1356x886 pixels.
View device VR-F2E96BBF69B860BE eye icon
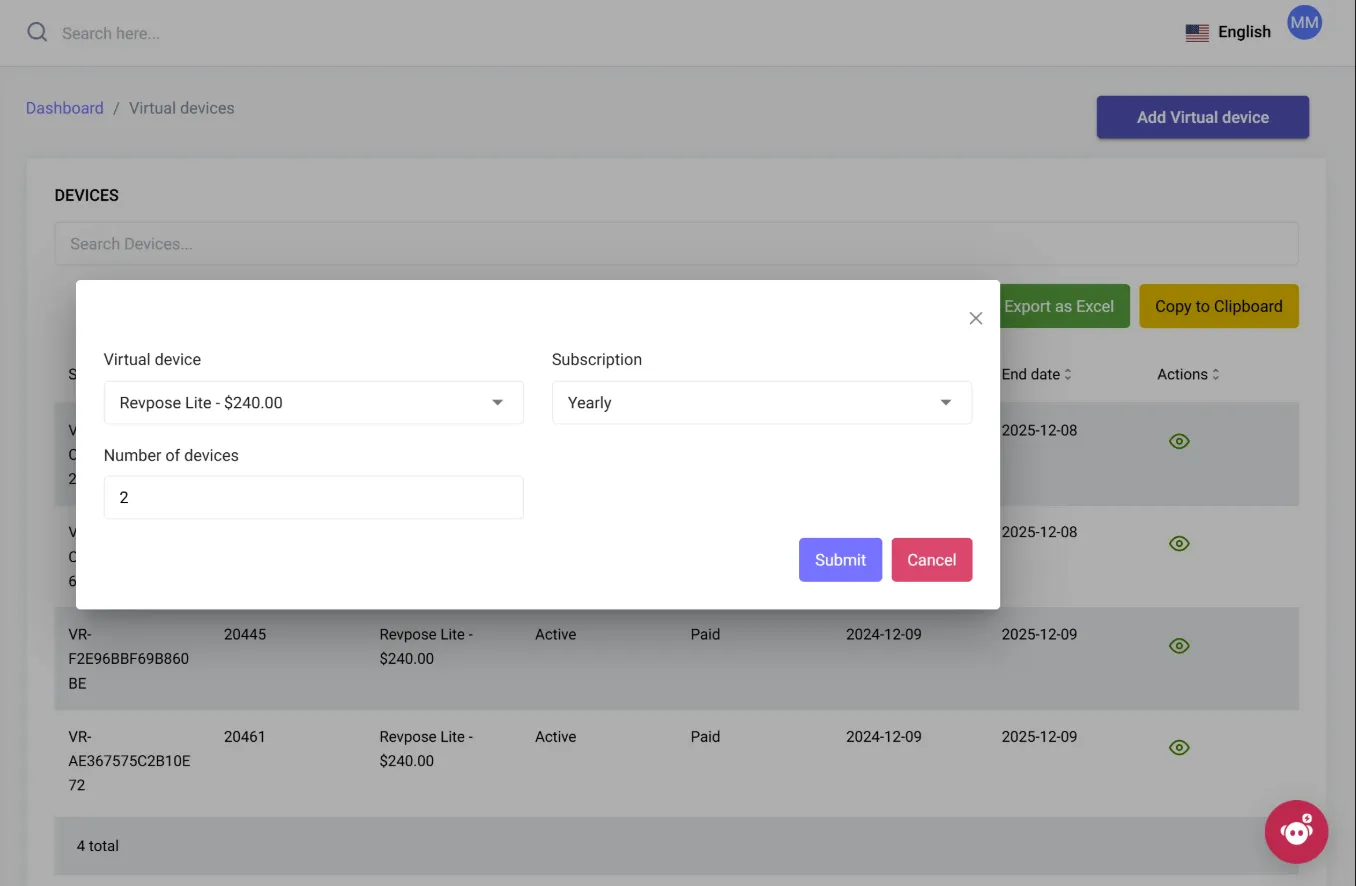(x=1179, y=646)
